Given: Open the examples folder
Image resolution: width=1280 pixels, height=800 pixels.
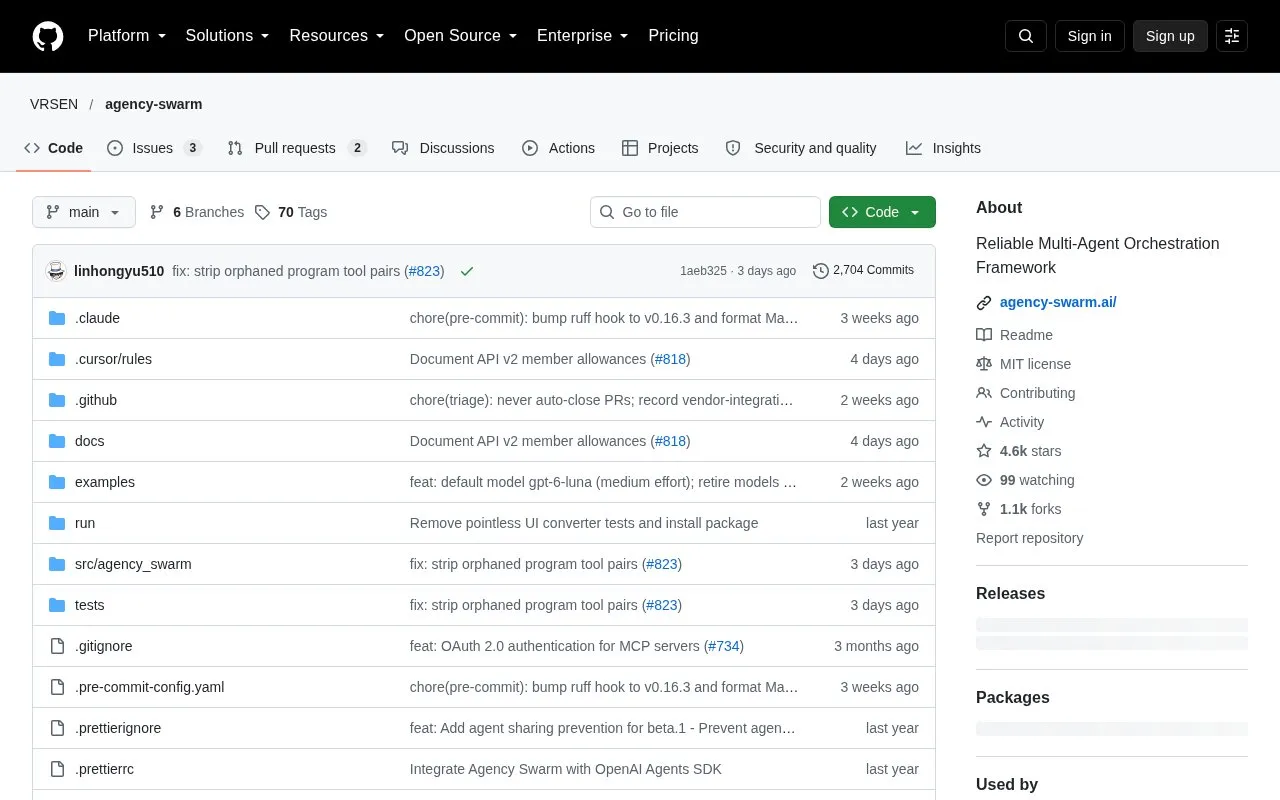Looking at the screenshot, I should [105, 482].
